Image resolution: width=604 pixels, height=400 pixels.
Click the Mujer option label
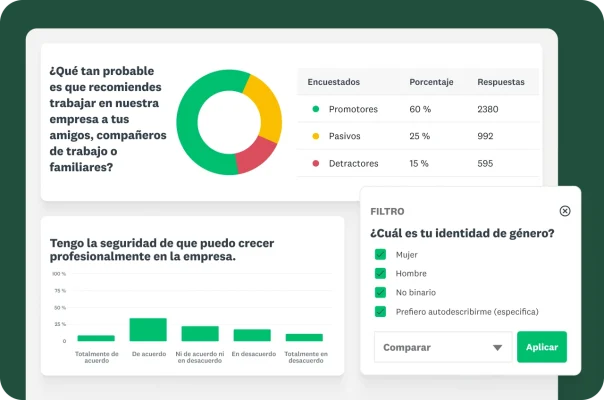pos(406,255)
